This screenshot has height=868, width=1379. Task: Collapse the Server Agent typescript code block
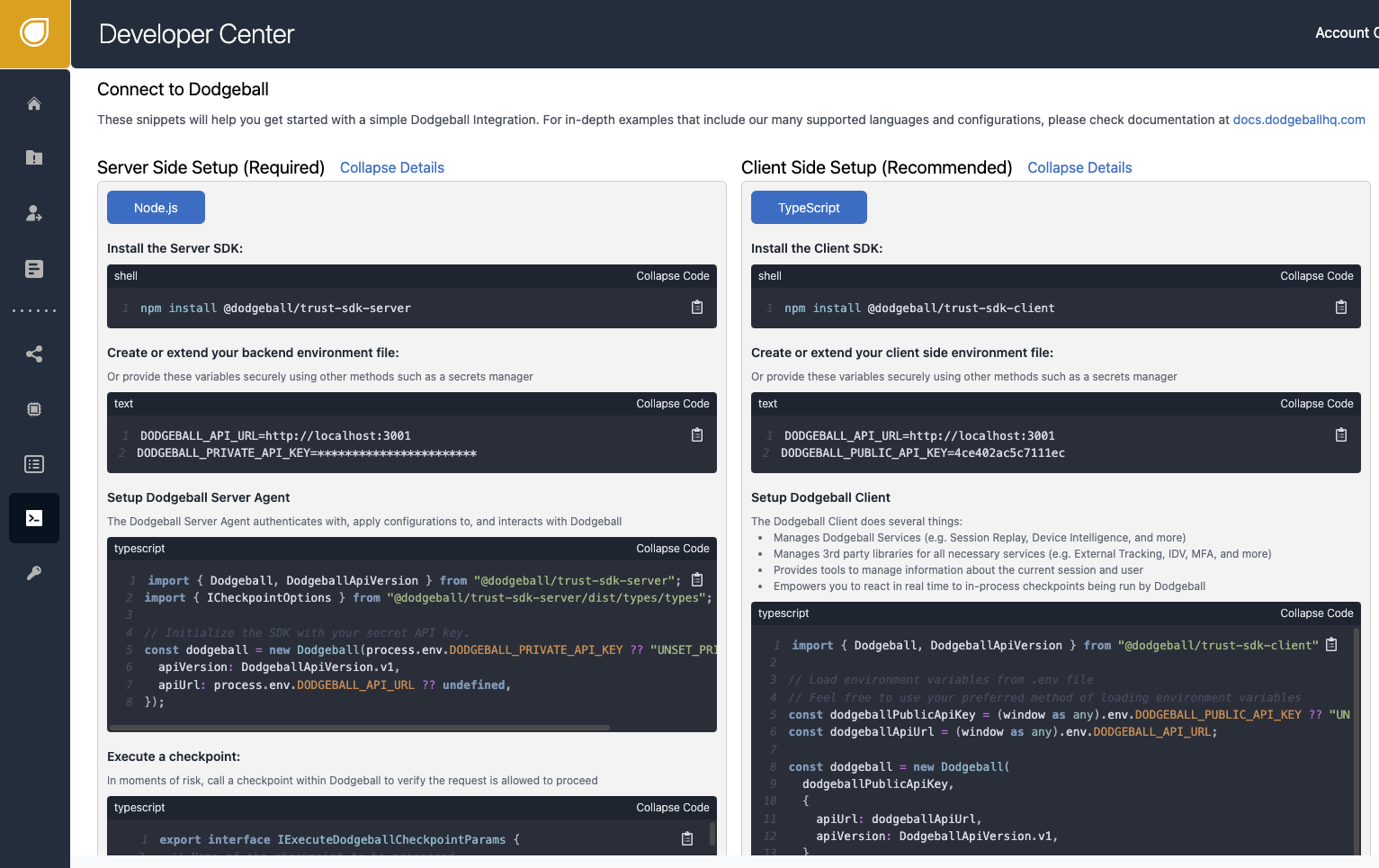pos(673,549)
